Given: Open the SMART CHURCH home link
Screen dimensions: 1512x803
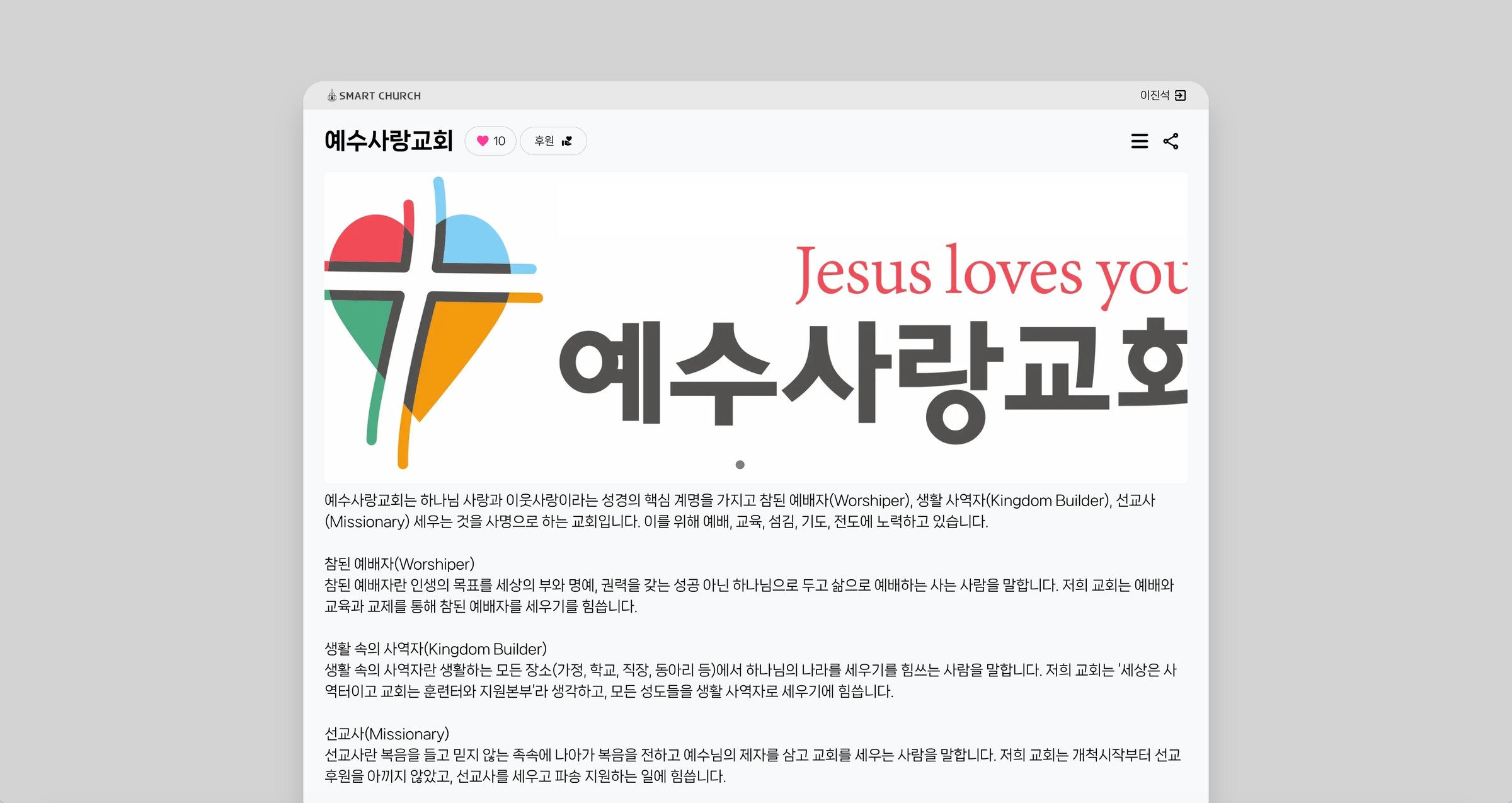Looking at the screenshot, I should click(x=380, y=96).
